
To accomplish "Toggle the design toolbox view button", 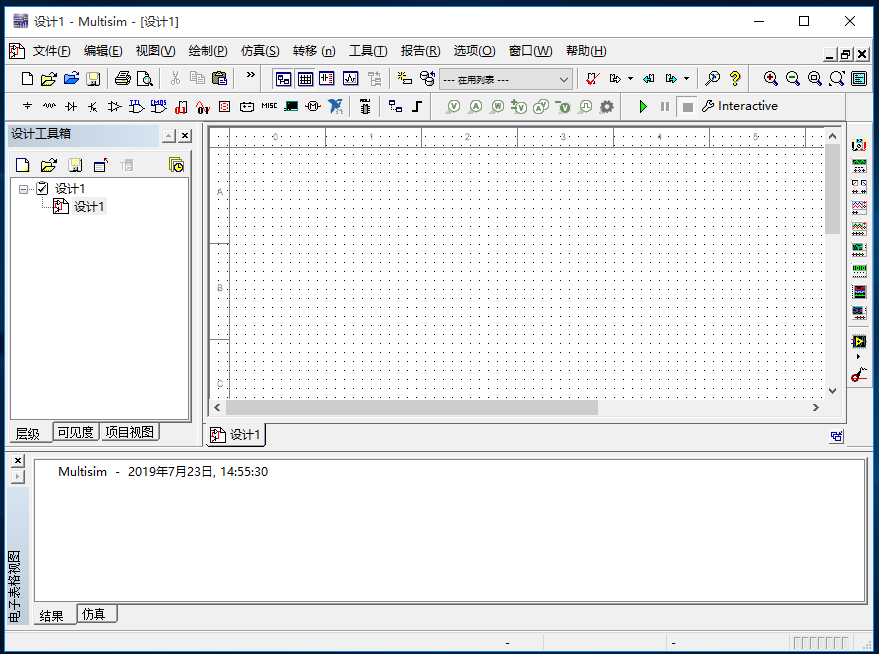I will pos(283,78).
